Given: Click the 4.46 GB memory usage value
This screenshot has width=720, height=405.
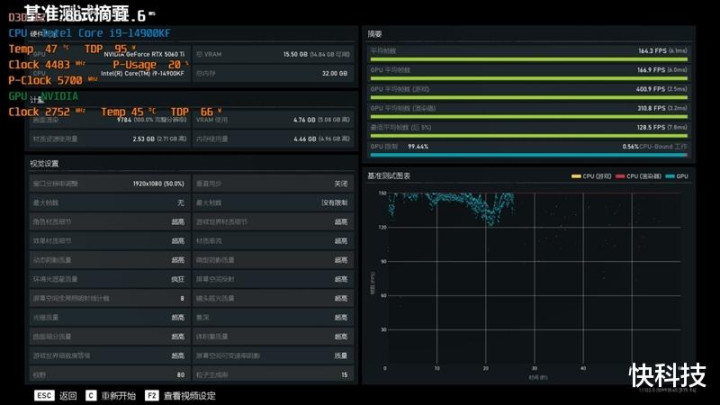Looking at the screenshot, I should [304, 139].
